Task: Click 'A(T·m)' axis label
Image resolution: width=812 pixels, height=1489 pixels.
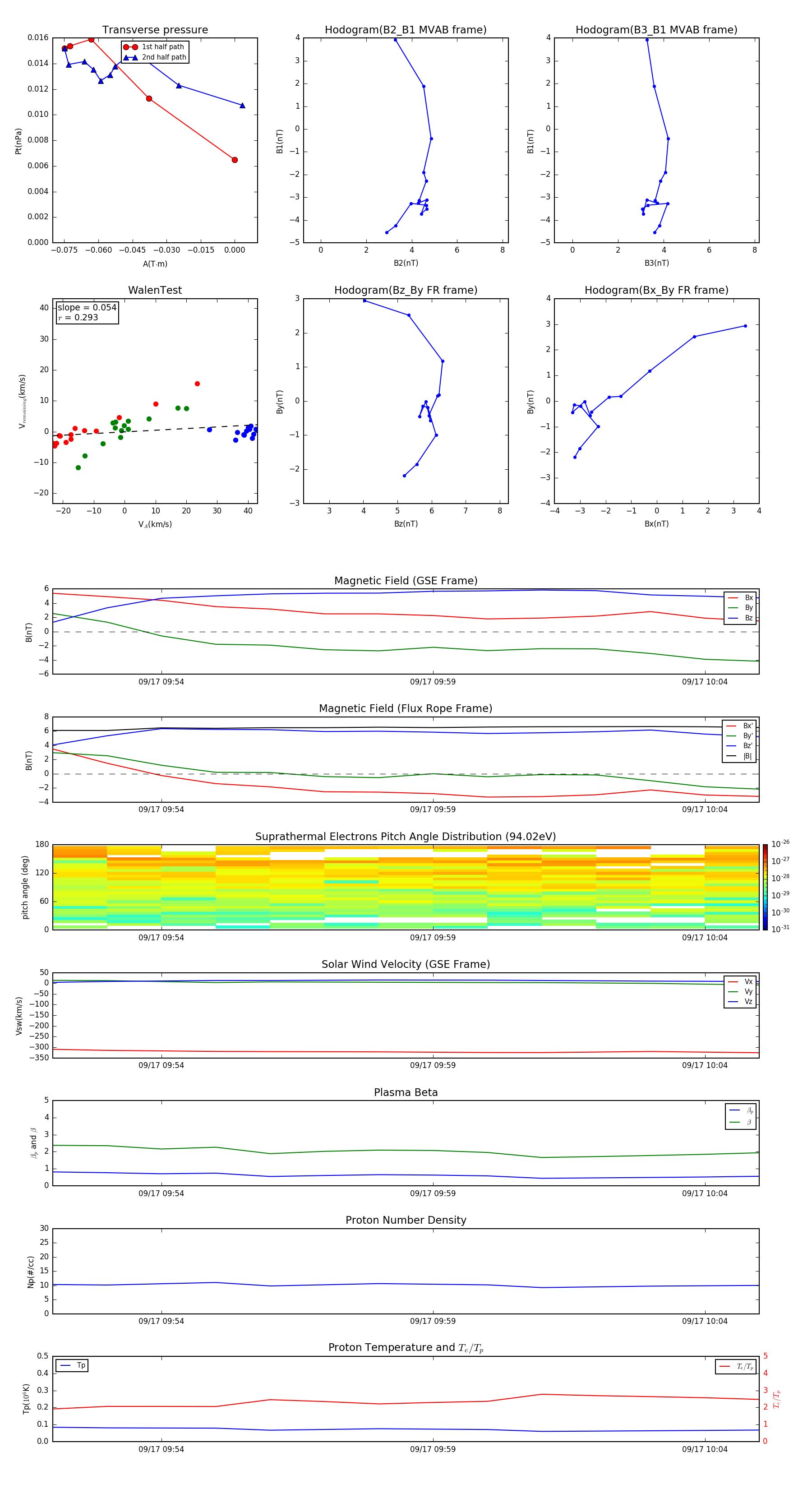Action: tap(155, 264)
